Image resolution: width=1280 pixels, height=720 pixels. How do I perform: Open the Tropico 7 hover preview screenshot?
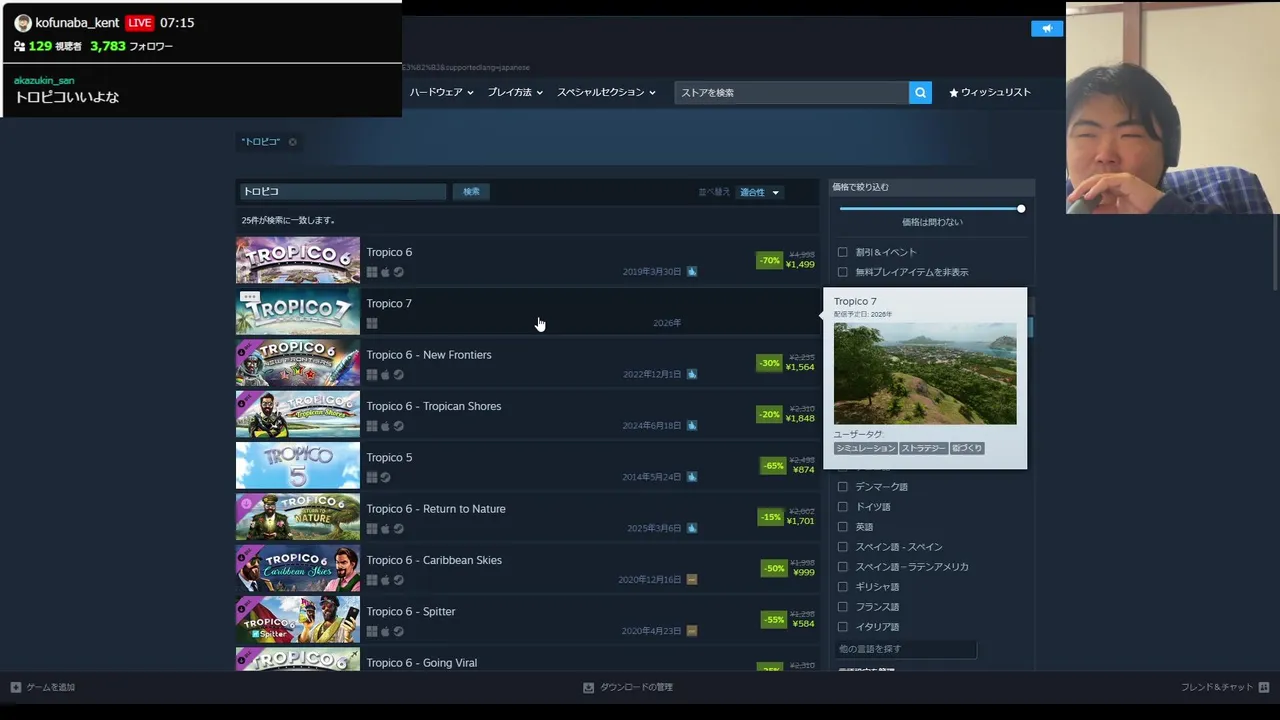925,373
